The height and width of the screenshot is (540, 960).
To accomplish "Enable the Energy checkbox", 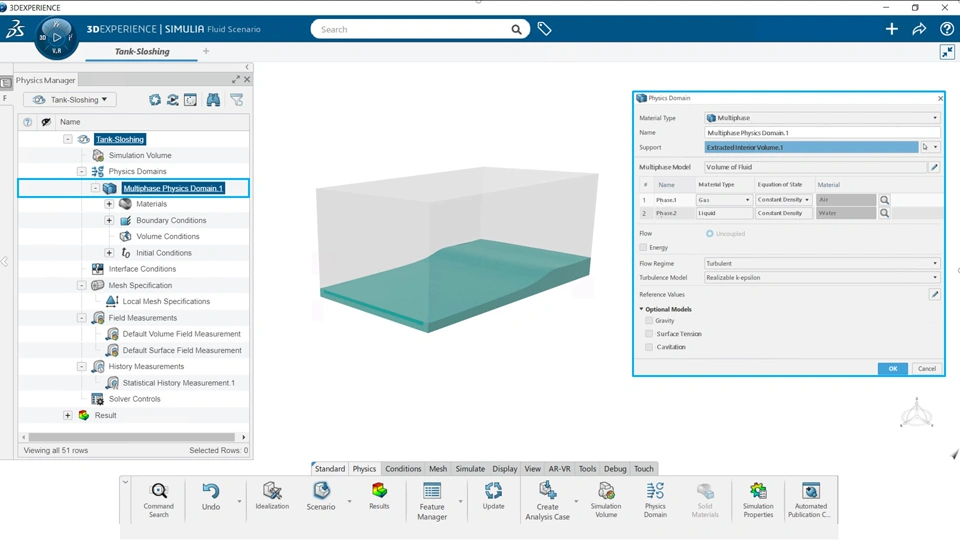I will click(643, 247).
